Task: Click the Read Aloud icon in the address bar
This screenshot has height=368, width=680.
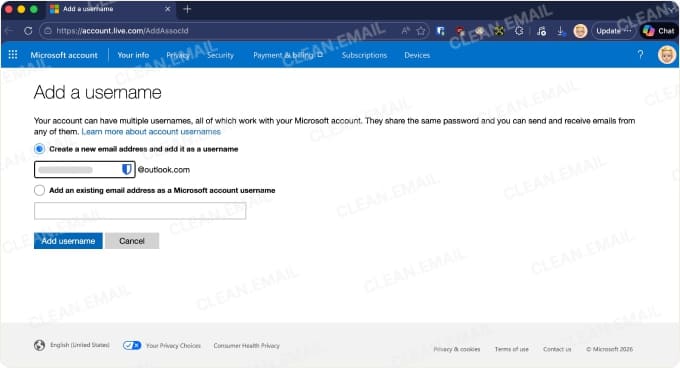Action: click(x=405, y=31)
